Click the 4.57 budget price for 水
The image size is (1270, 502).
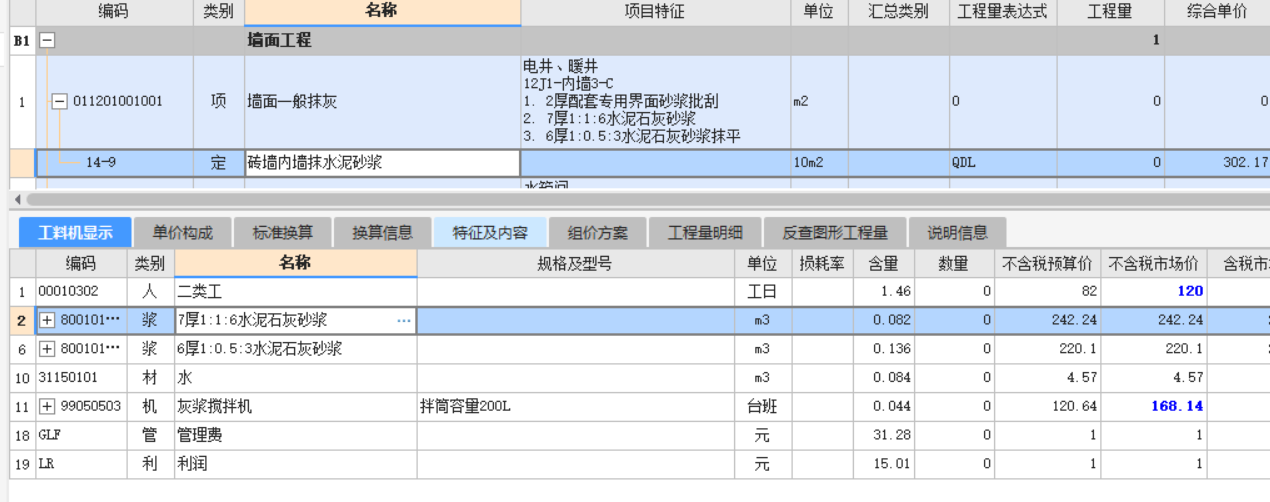pos(1049,378)
